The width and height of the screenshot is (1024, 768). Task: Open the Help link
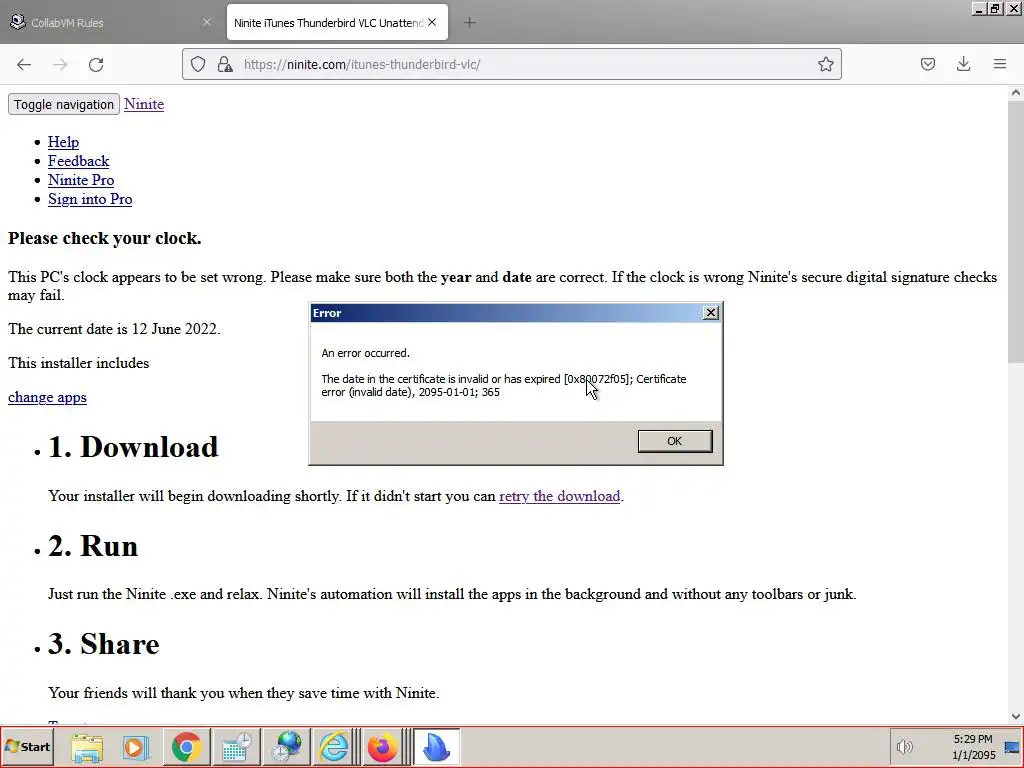[x=63, y=142]
